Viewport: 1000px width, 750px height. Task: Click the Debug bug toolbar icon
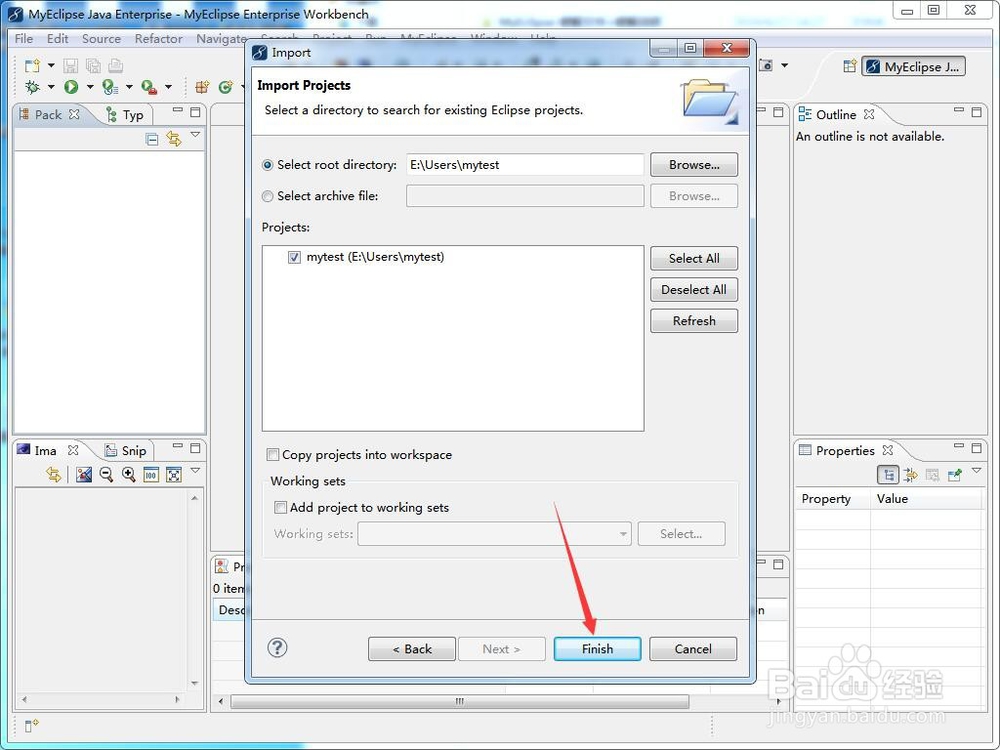coord(32,87)
